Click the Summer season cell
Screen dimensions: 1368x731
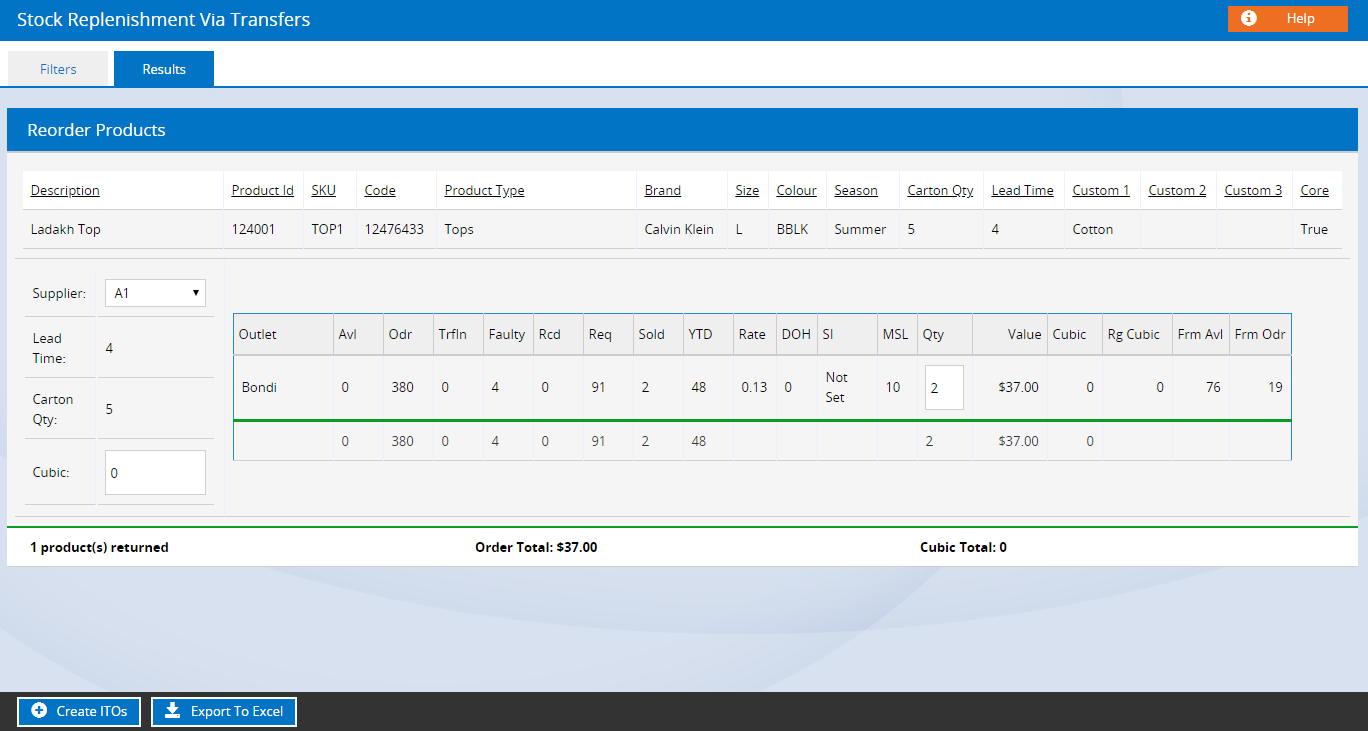click(x=860, y=229)
